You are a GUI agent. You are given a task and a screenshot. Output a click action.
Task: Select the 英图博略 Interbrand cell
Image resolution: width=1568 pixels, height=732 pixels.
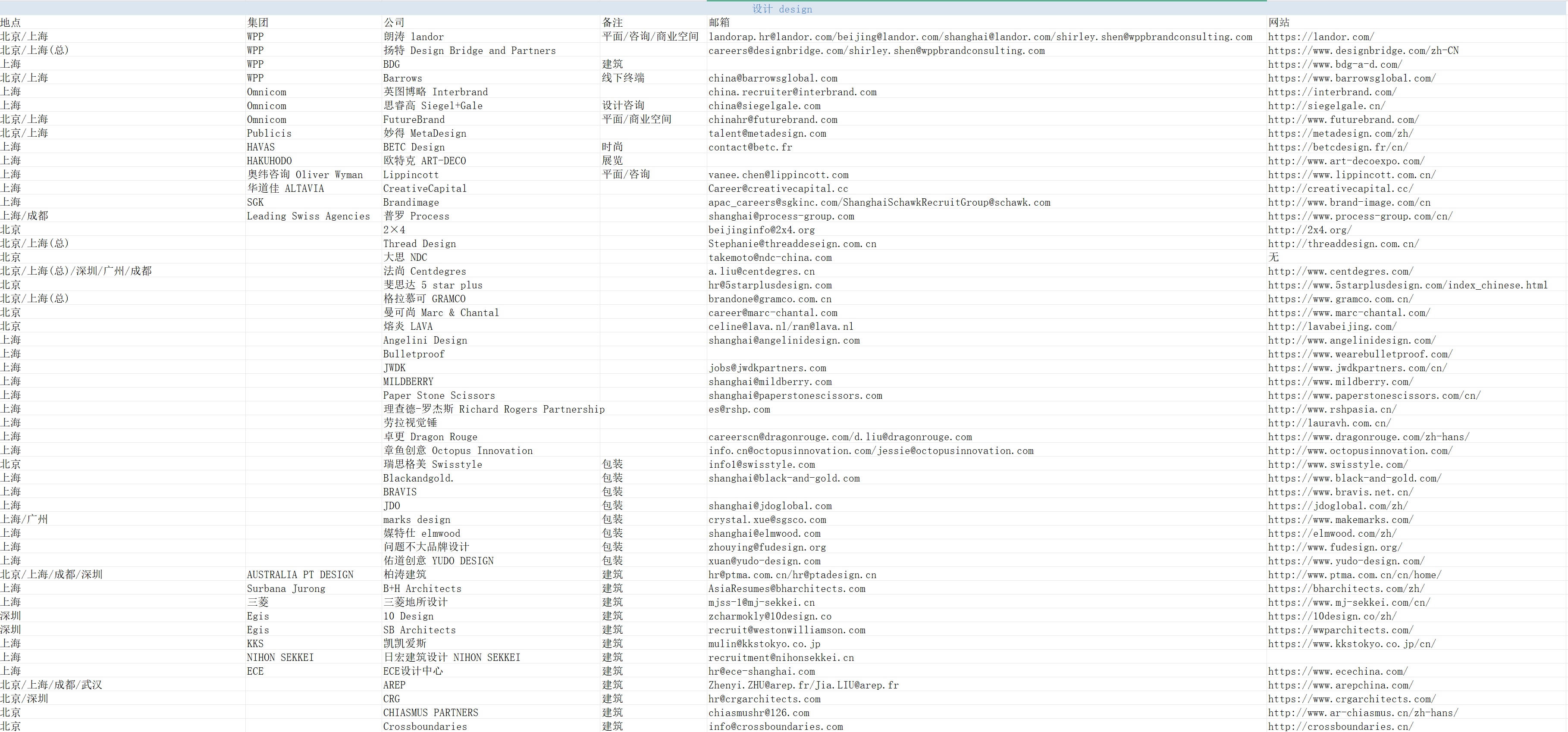435,92
